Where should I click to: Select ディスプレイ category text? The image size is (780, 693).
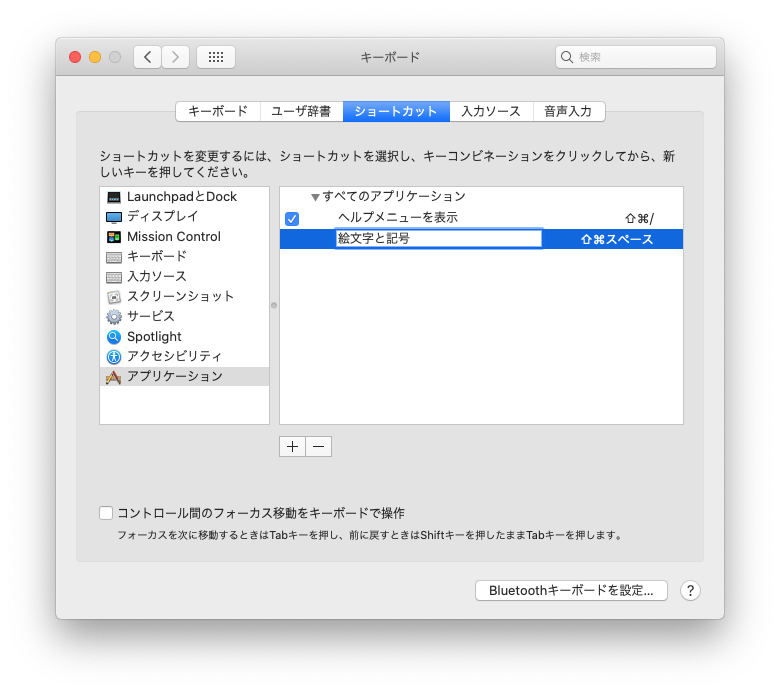pyautogui.click(x=163, y=216)
